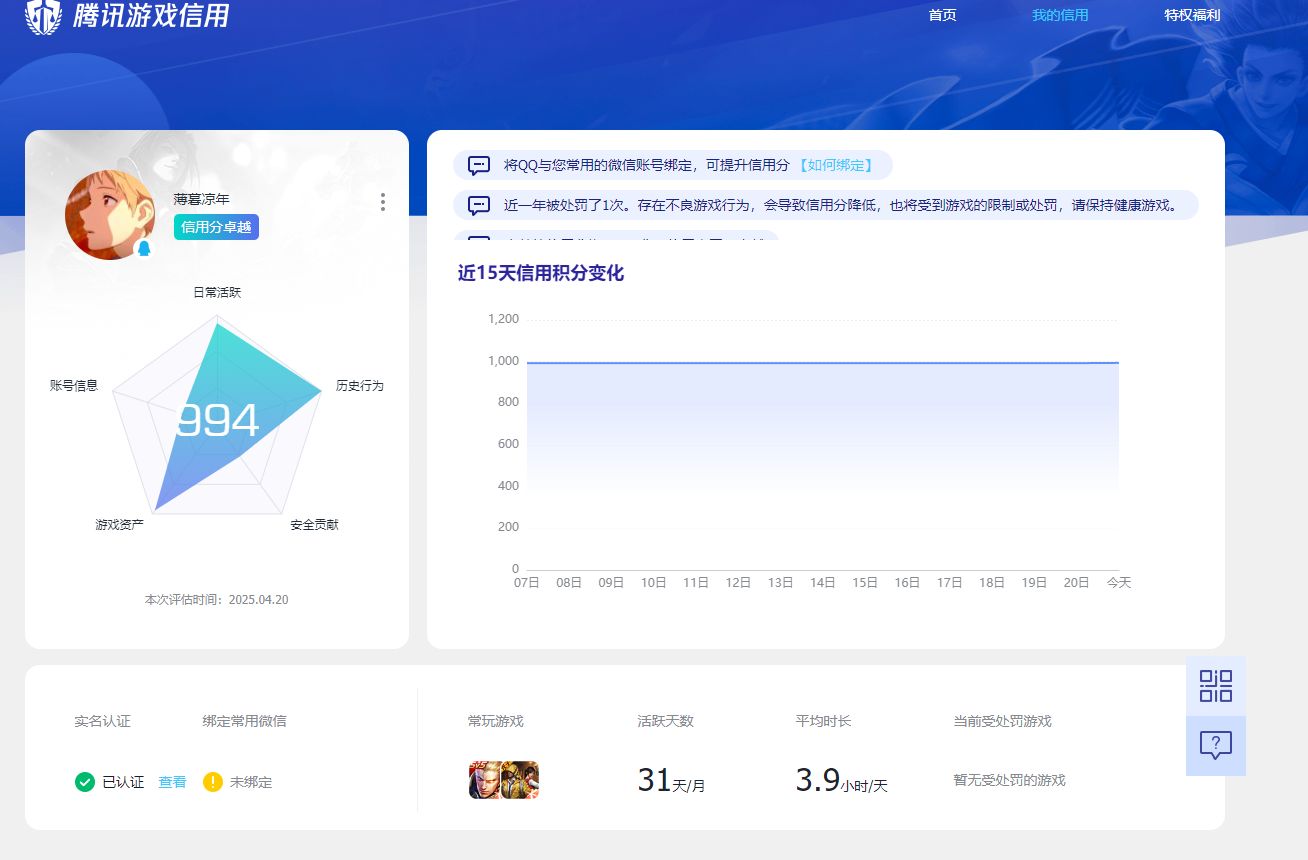Click the 绑定常用微信 label

[x=245, y=721]
